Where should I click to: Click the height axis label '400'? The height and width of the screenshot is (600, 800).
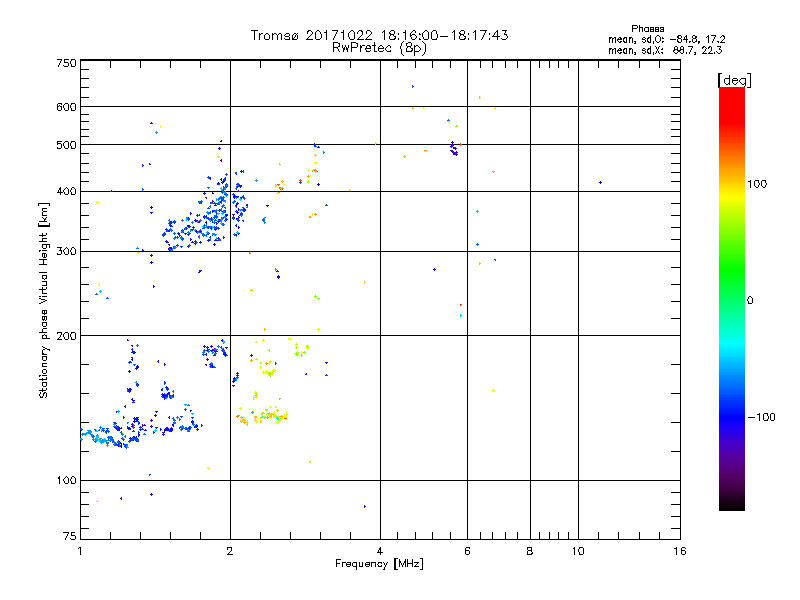(66, 191)
